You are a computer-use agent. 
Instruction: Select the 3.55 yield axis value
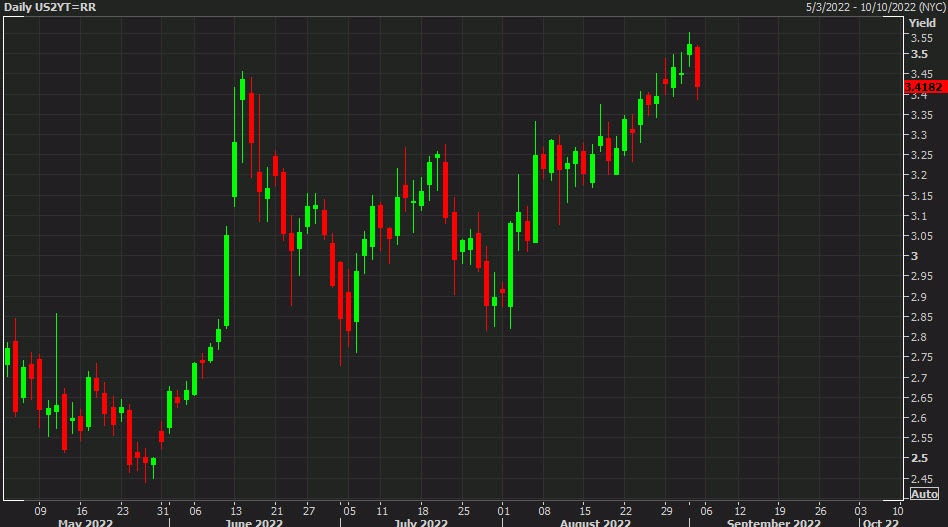pos(921,38)
